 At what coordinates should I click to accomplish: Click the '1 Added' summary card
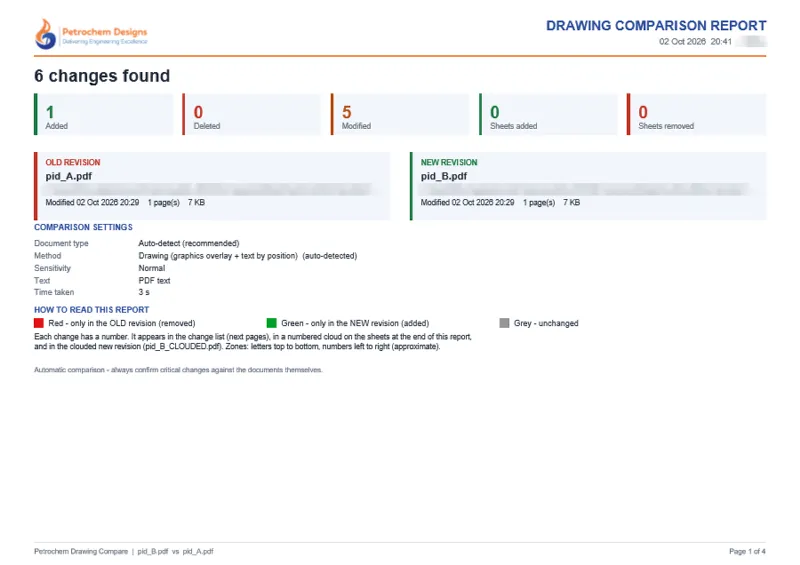[104, 114]
